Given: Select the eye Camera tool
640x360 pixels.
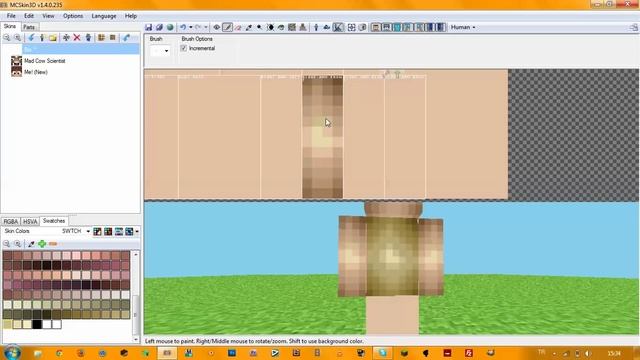Looking at the screenshot, I should pos(217,27).
